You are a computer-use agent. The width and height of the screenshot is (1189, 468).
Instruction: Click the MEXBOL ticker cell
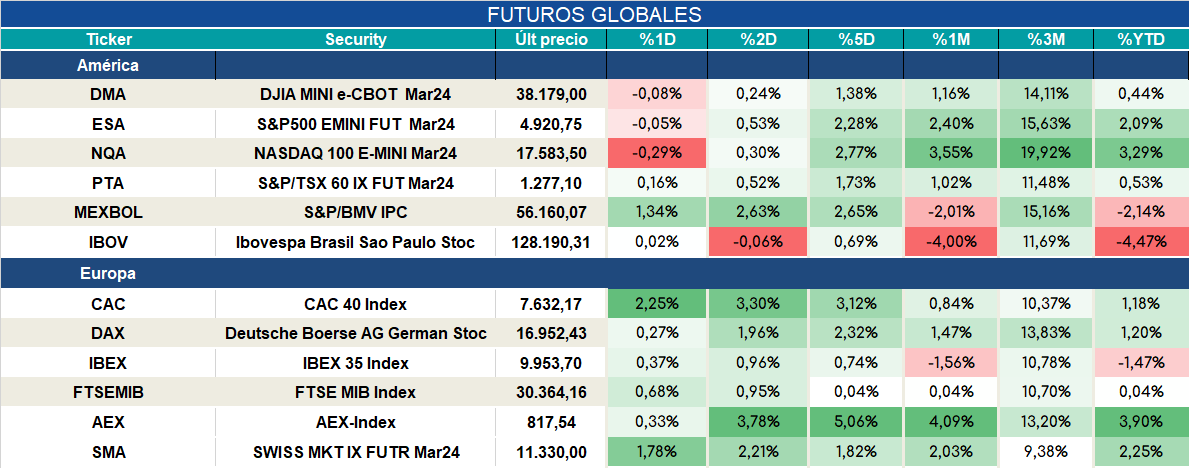coord(108,212)
